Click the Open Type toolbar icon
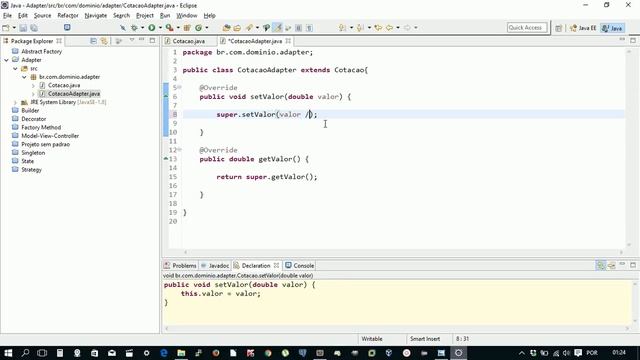The width and height of the screenshot is (640, 360). click(x=227, y=28)
